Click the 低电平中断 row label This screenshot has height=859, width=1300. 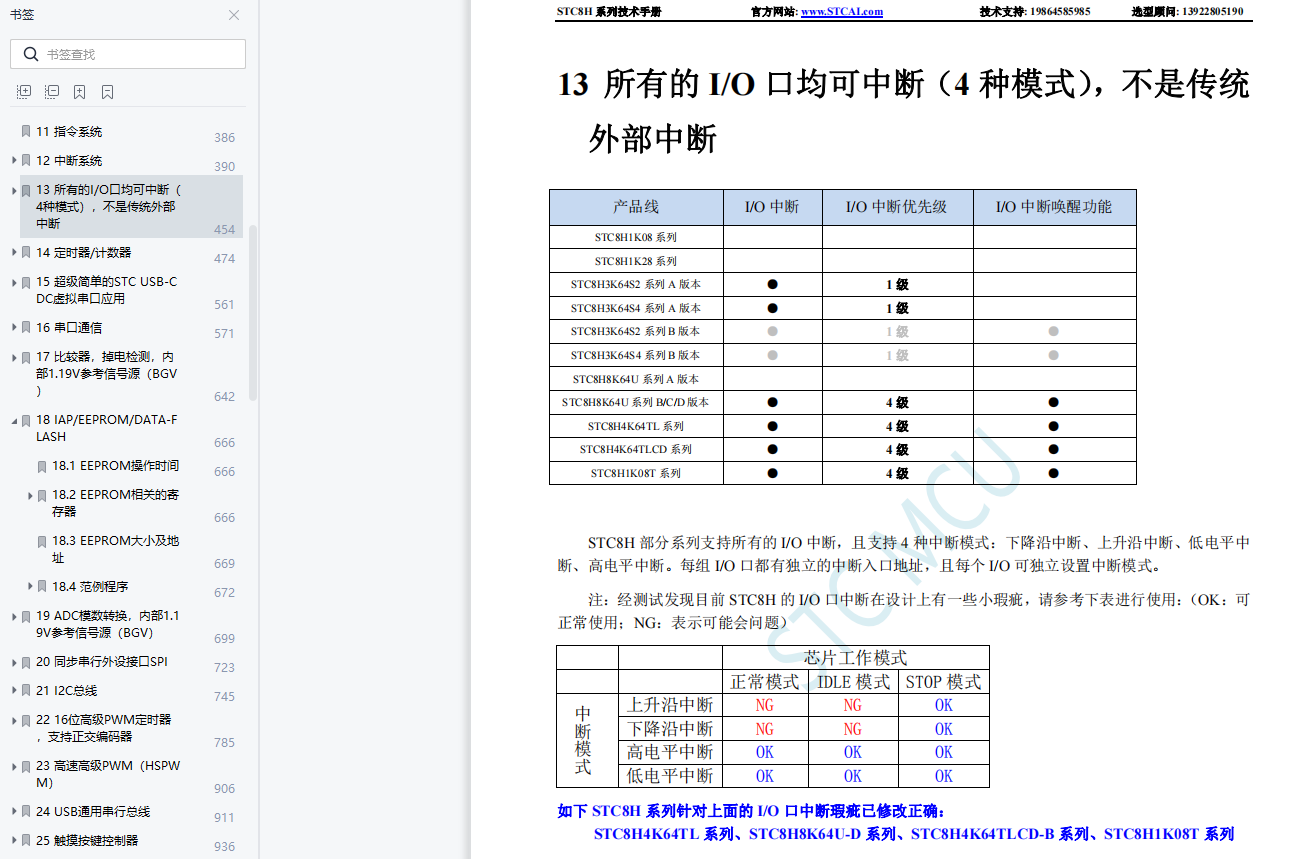(x=670, y=776)
